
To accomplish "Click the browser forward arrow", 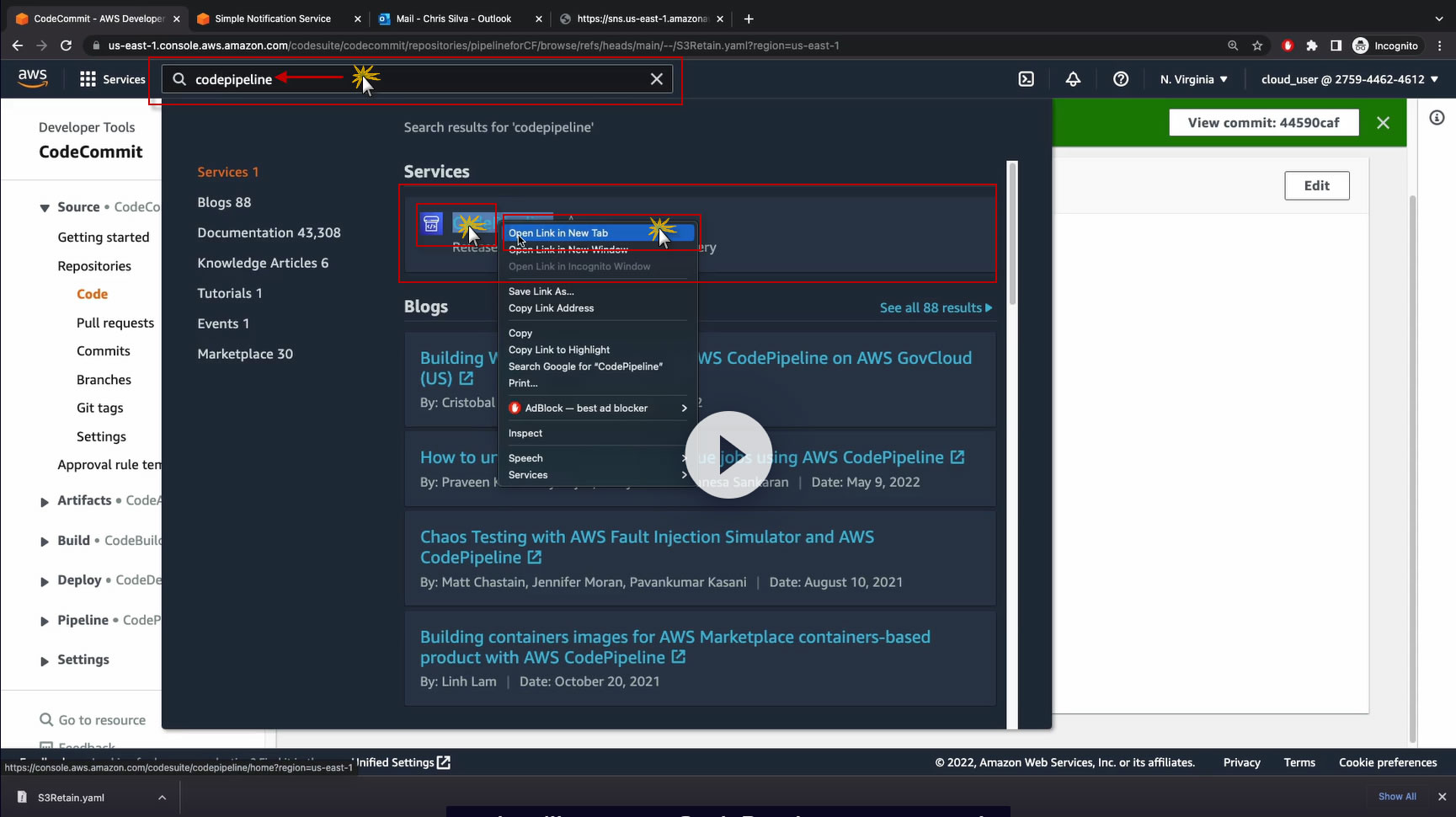I will tap(41, 45).
